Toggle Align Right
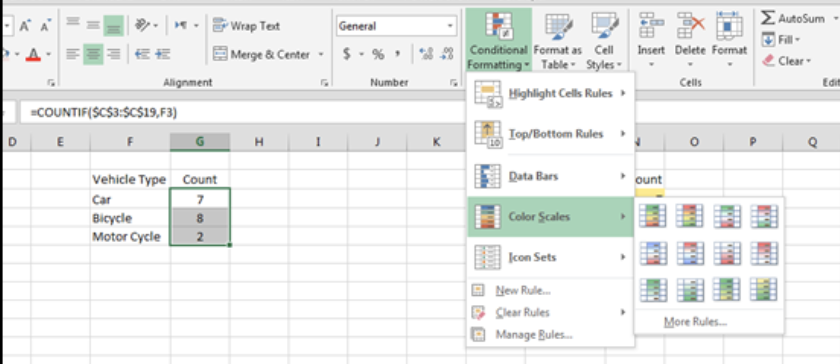The image size is (840, 364). 114,54
